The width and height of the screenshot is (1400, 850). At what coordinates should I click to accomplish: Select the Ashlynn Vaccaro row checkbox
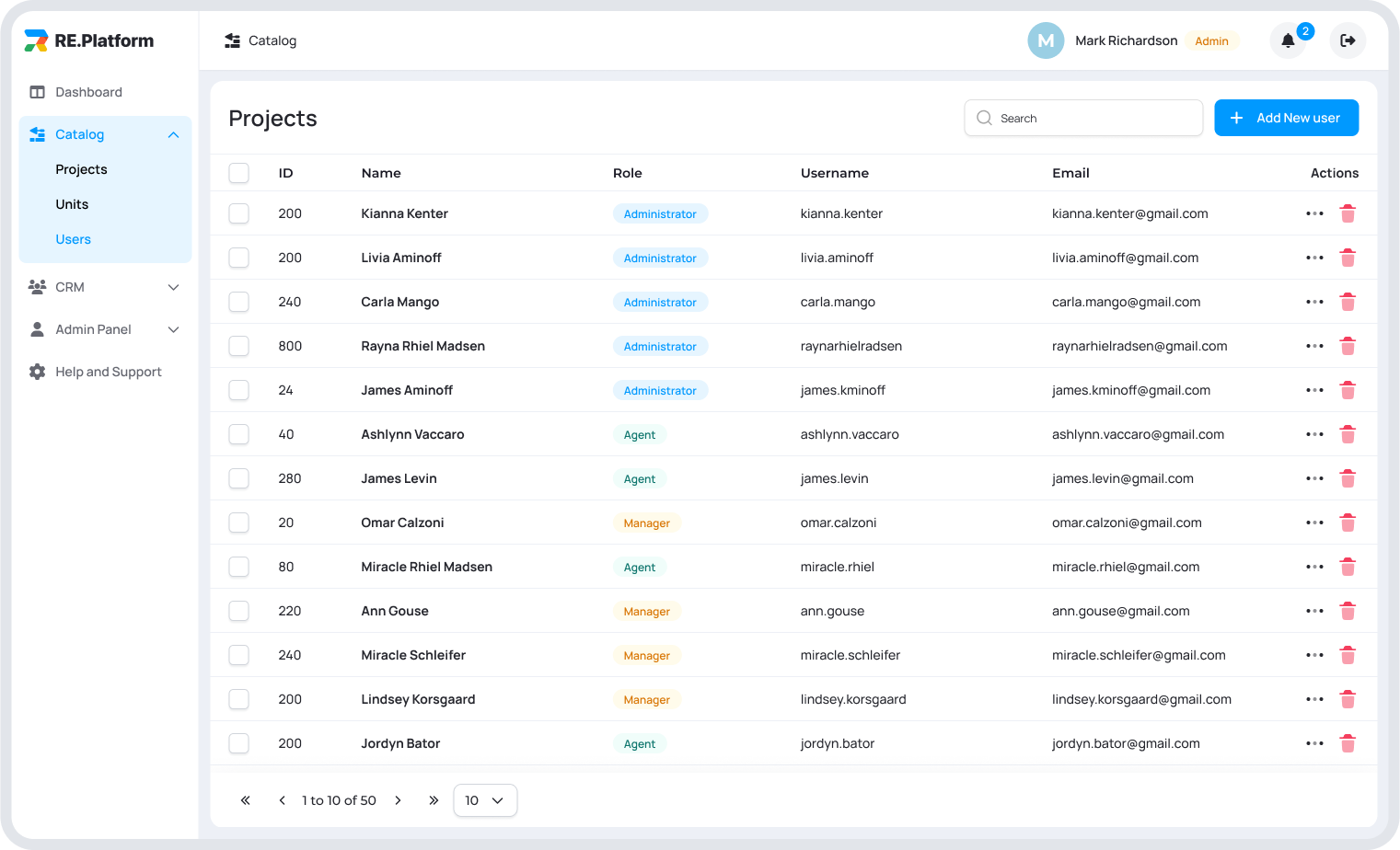[239, 434]
